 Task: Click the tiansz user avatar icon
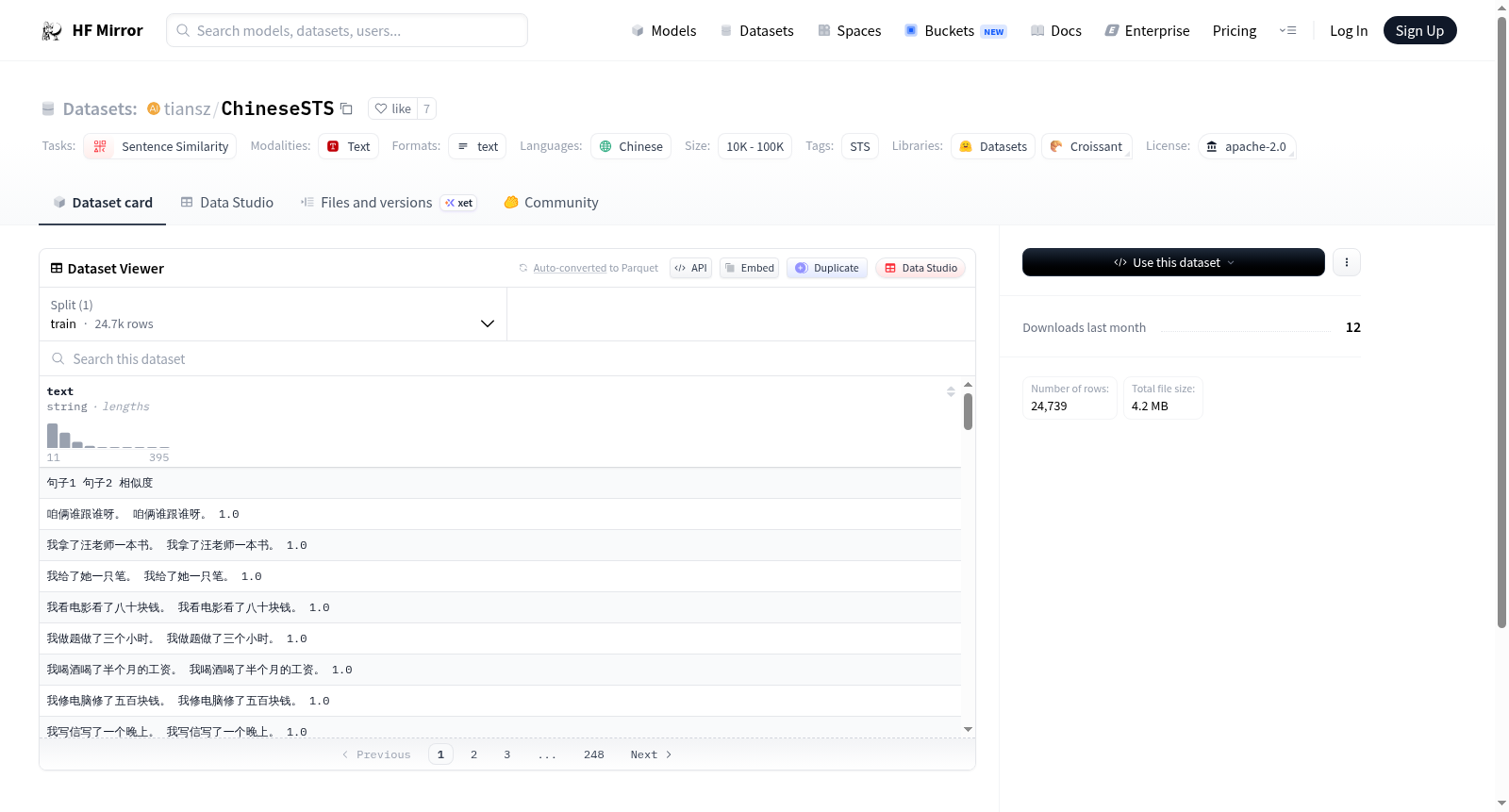pos(154,108)
